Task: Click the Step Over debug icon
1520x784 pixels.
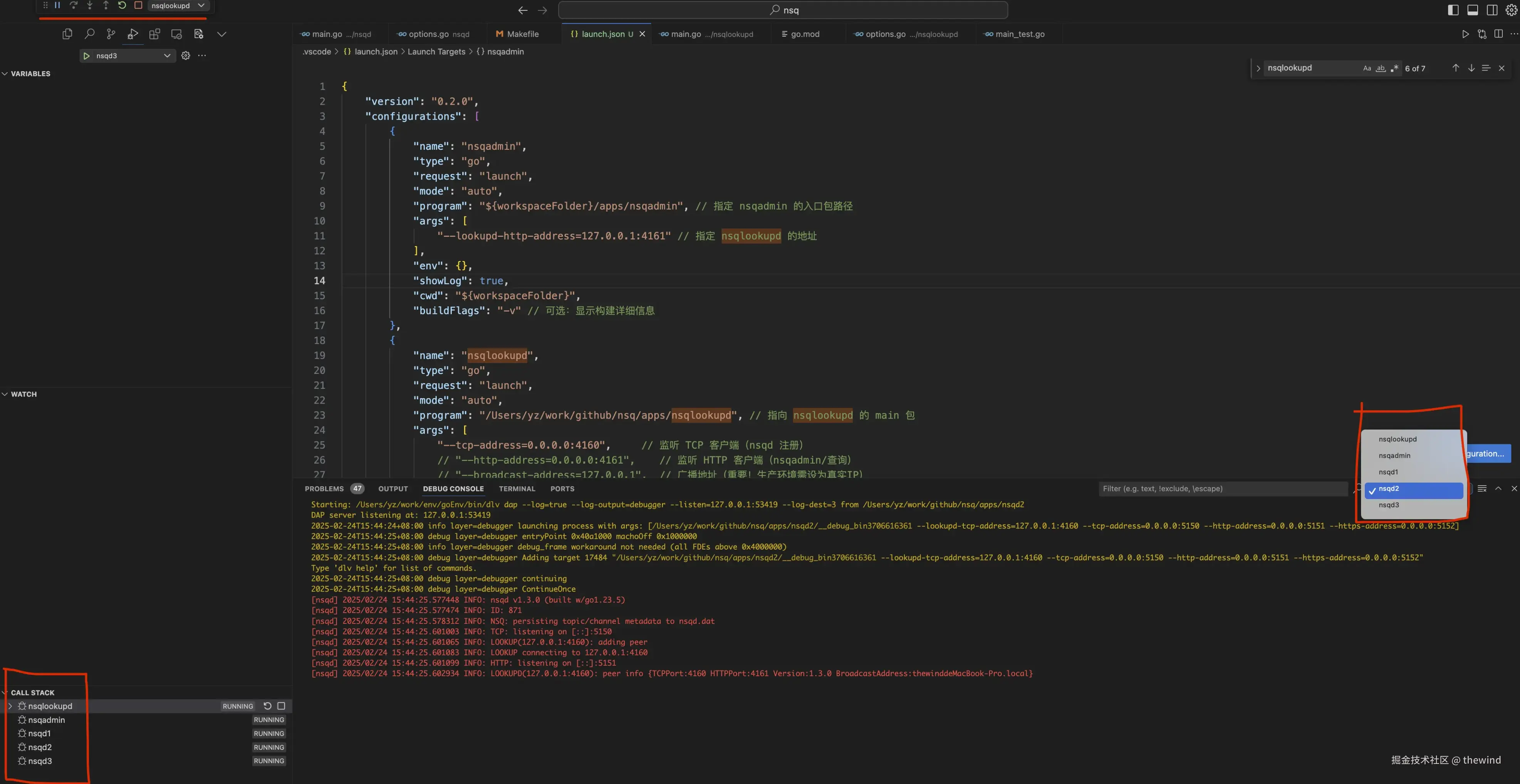Action: [74, 5]
